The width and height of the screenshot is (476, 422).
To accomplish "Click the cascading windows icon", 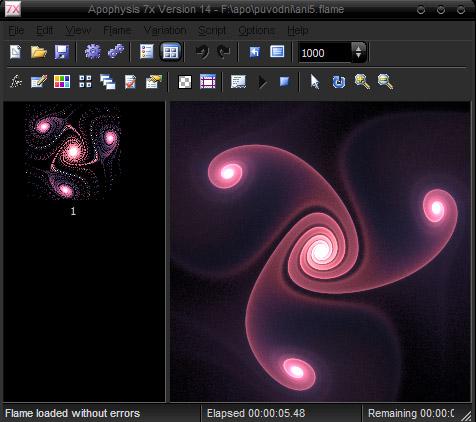I will (108, 82).
